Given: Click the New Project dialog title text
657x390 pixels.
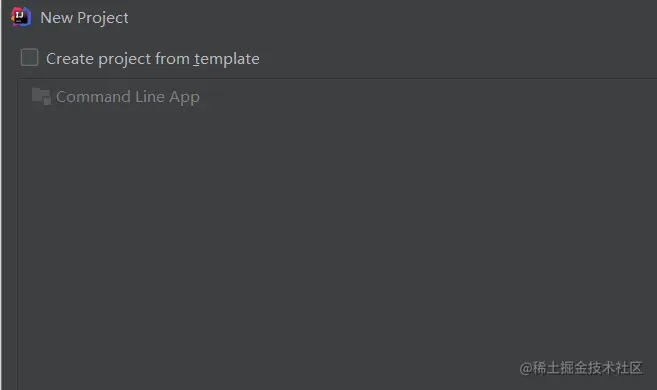Looking at the screenshot, I should (84, 18).
